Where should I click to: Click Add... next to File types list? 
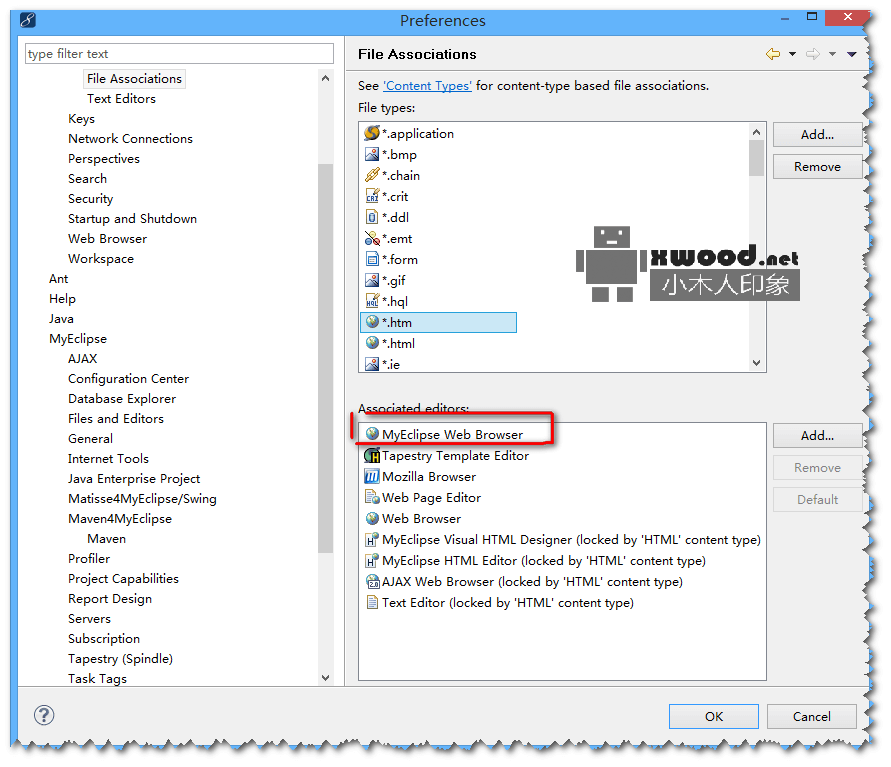tap(817, 135)
